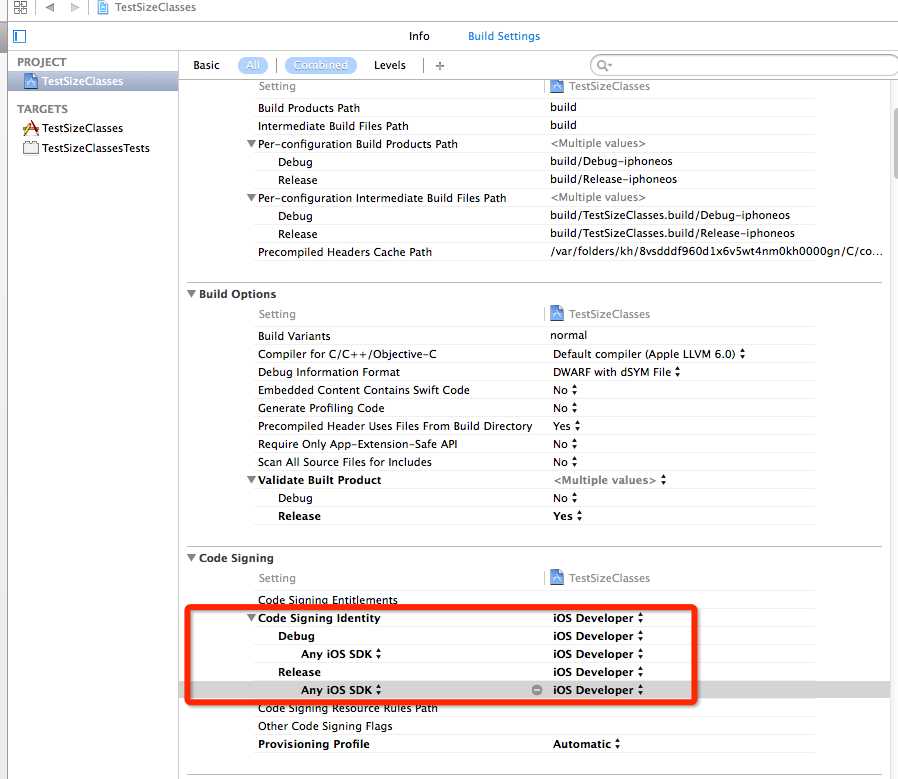
Task: Select TestSizeClasses project in sidebar
Action: click(93, 81)
